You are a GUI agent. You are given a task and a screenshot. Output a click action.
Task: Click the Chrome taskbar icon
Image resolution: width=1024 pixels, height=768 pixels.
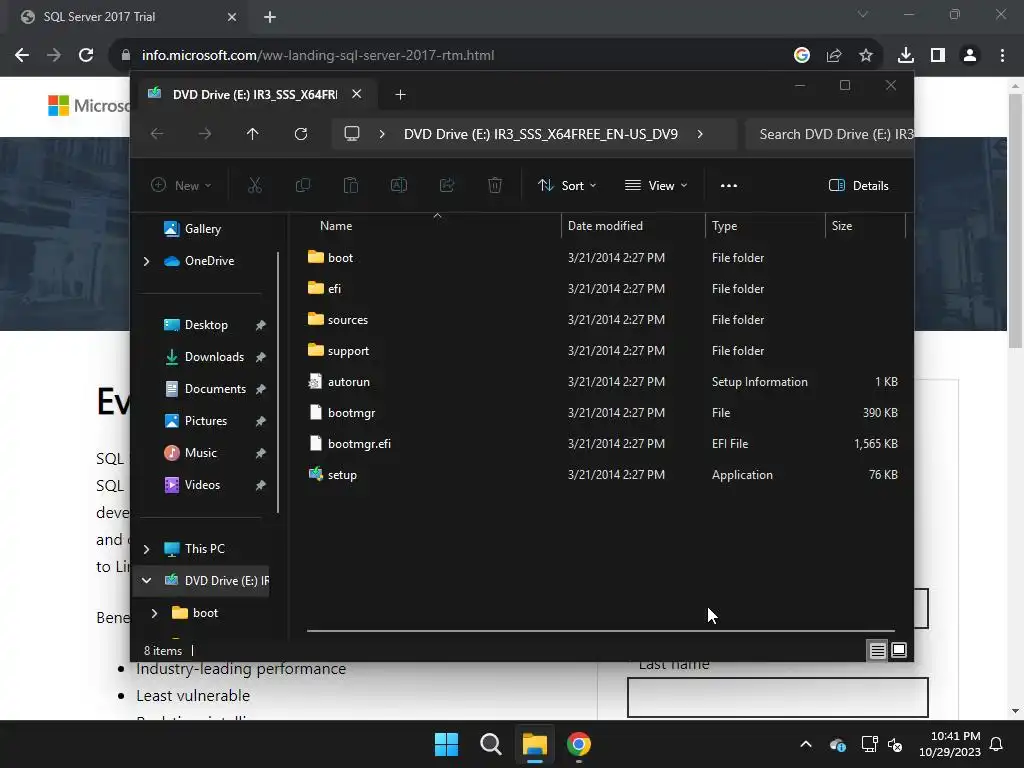579,744
